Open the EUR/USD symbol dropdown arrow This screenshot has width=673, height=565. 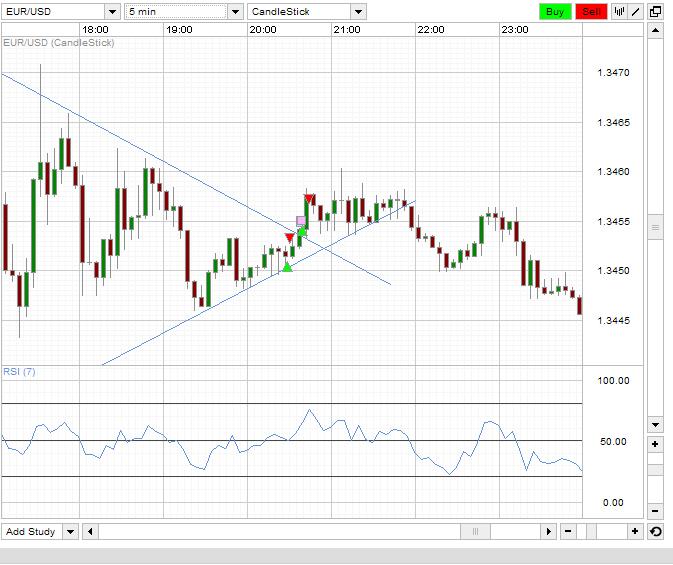[112, 12]
